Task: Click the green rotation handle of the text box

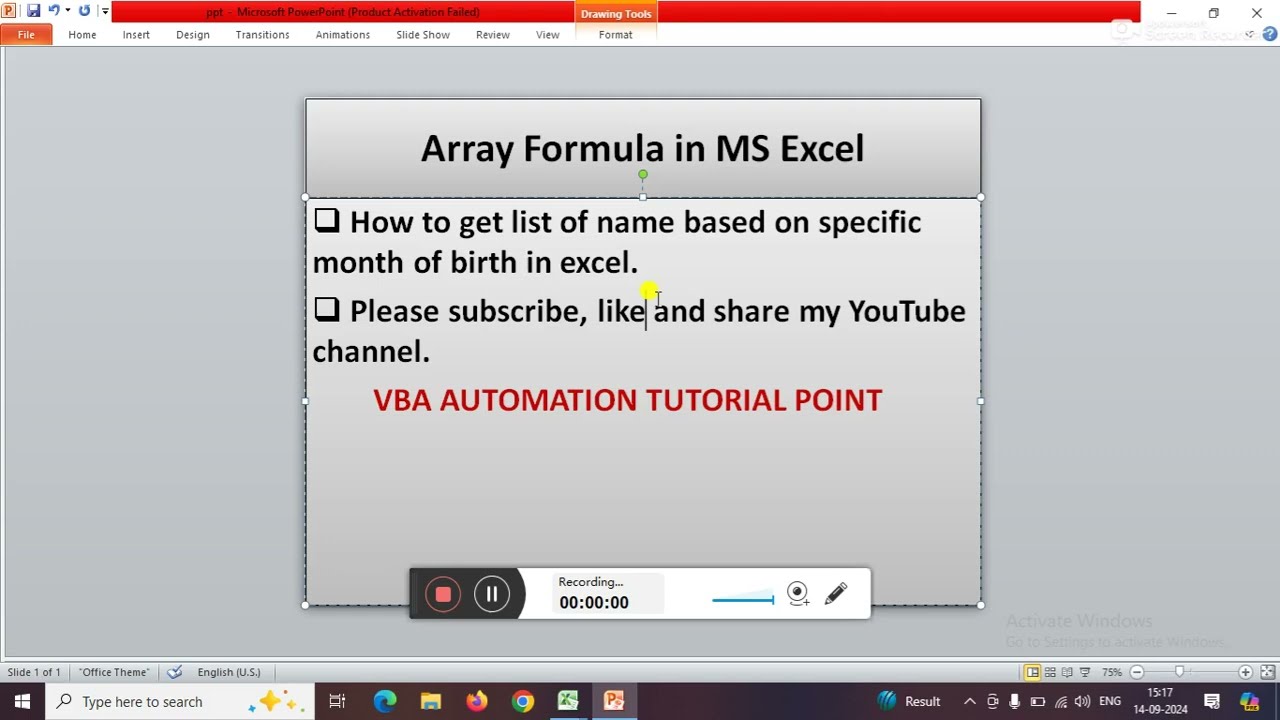Action: [643, 175]
